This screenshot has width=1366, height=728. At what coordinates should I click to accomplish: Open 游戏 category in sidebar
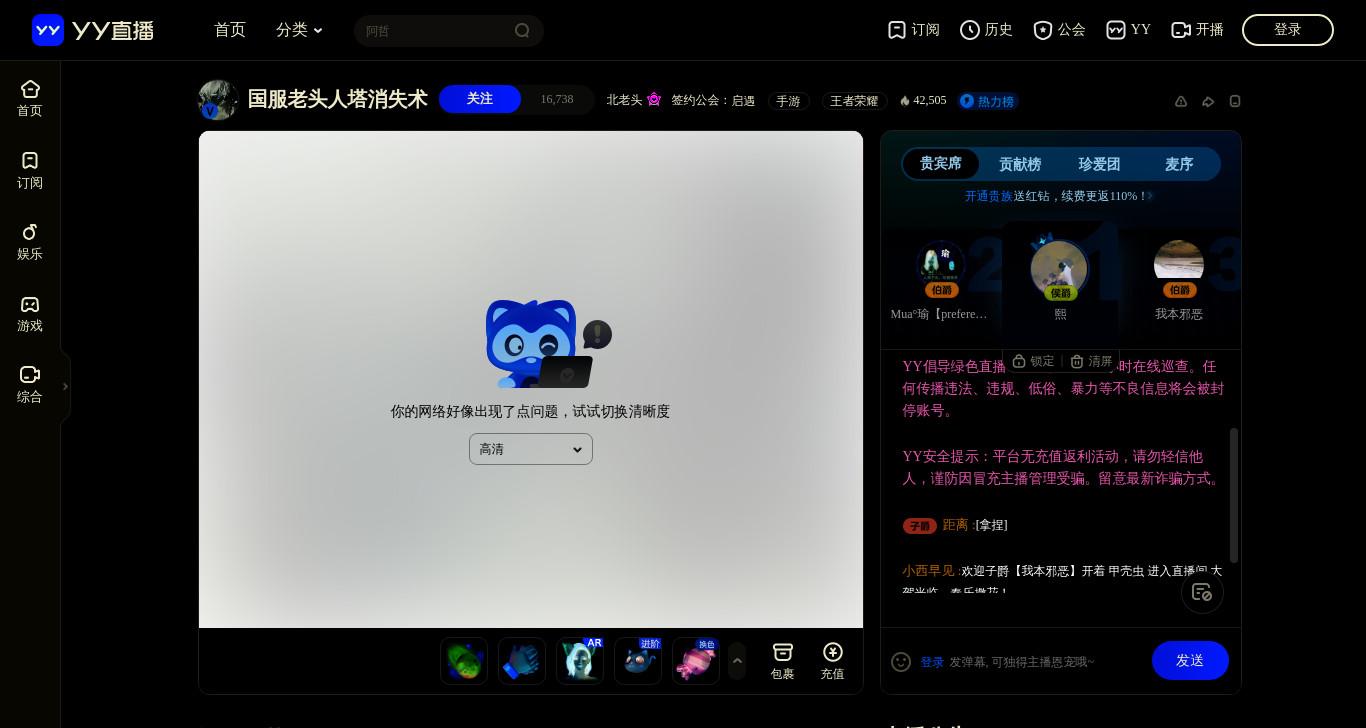pyautogui.click(x=30, y=313)
